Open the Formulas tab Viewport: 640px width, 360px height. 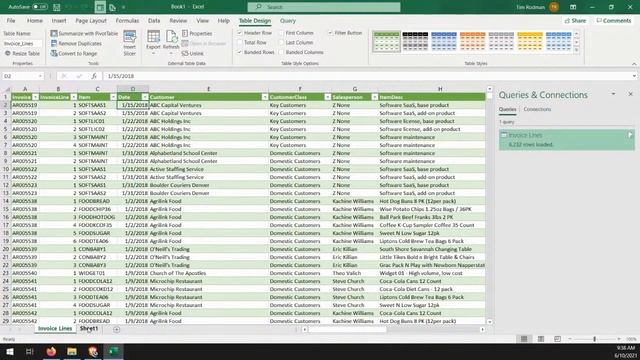127,21
